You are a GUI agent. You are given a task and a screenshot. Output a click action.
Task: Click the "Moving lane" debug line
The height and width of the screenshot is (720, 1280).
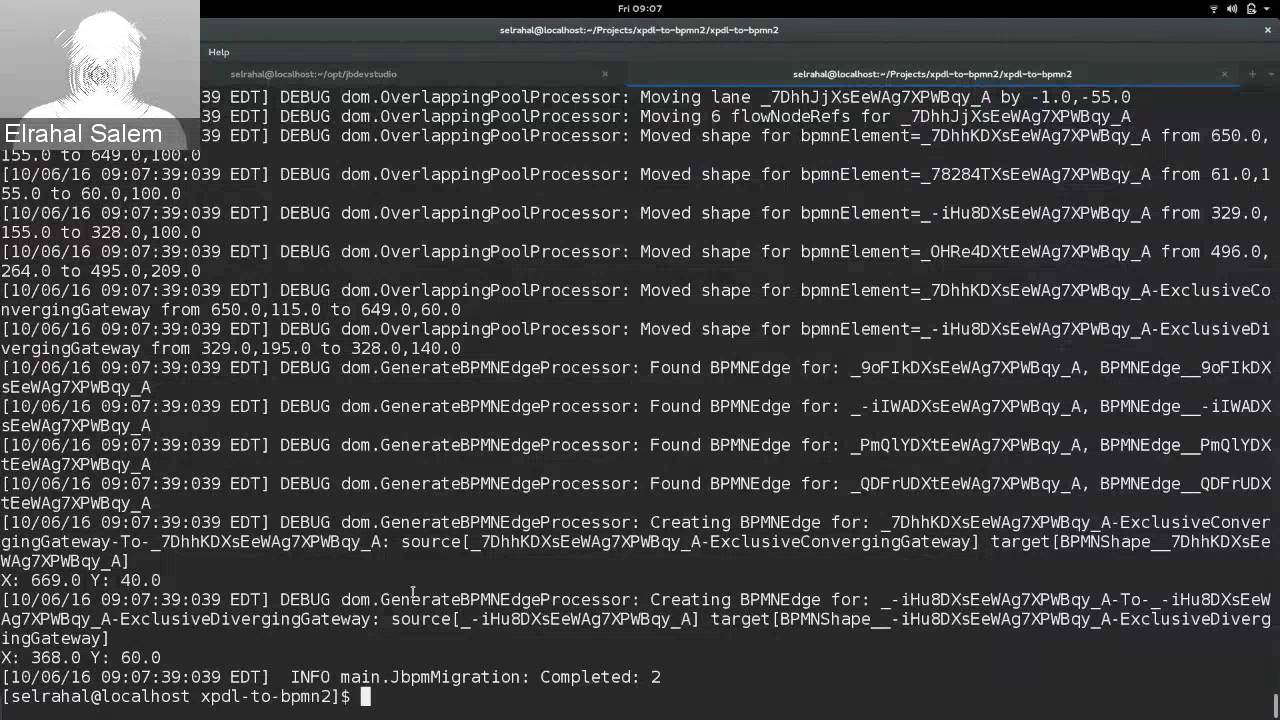click(x=666, y=97)
